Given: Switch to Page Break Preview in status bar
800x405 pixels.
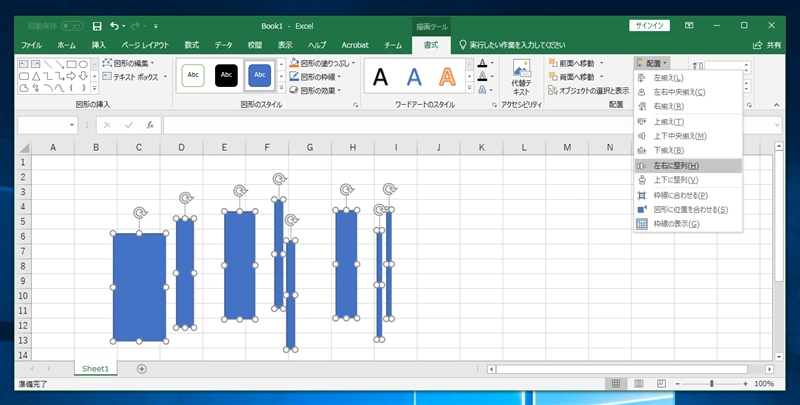Looking at the screenshot, I should 661,384.
